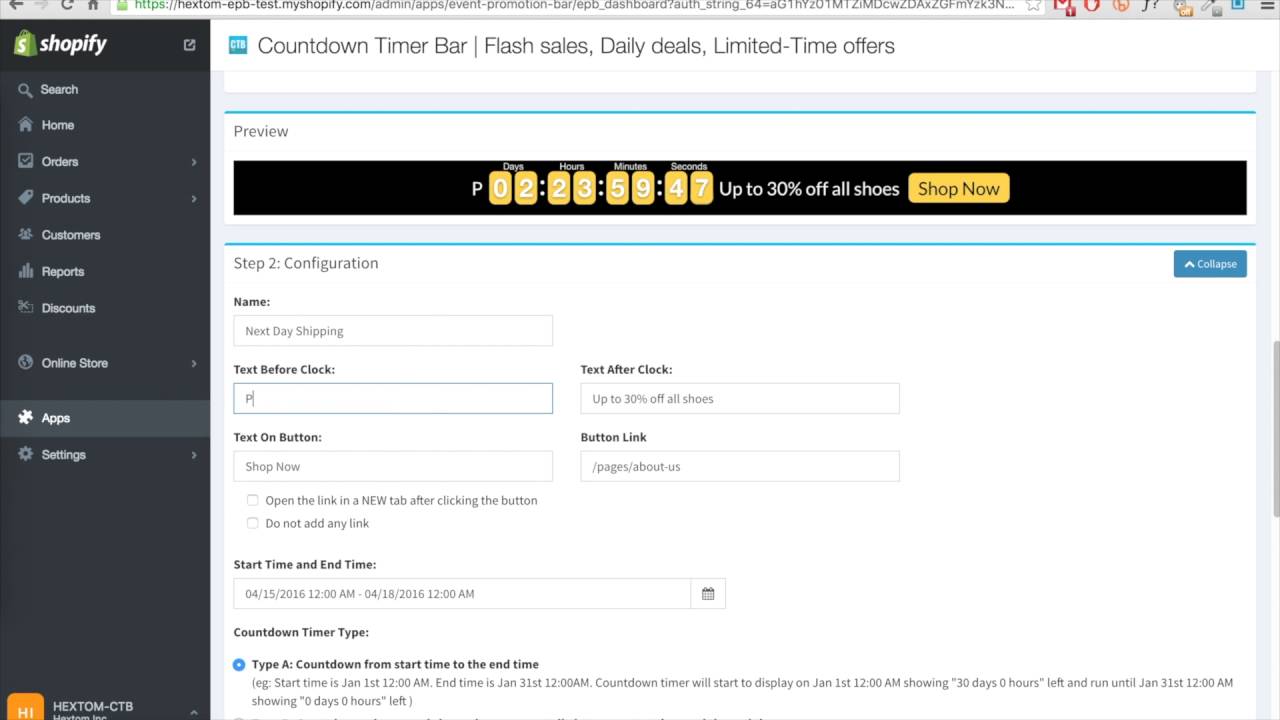Click the page vertical scrollbar

coord(1274,430)
